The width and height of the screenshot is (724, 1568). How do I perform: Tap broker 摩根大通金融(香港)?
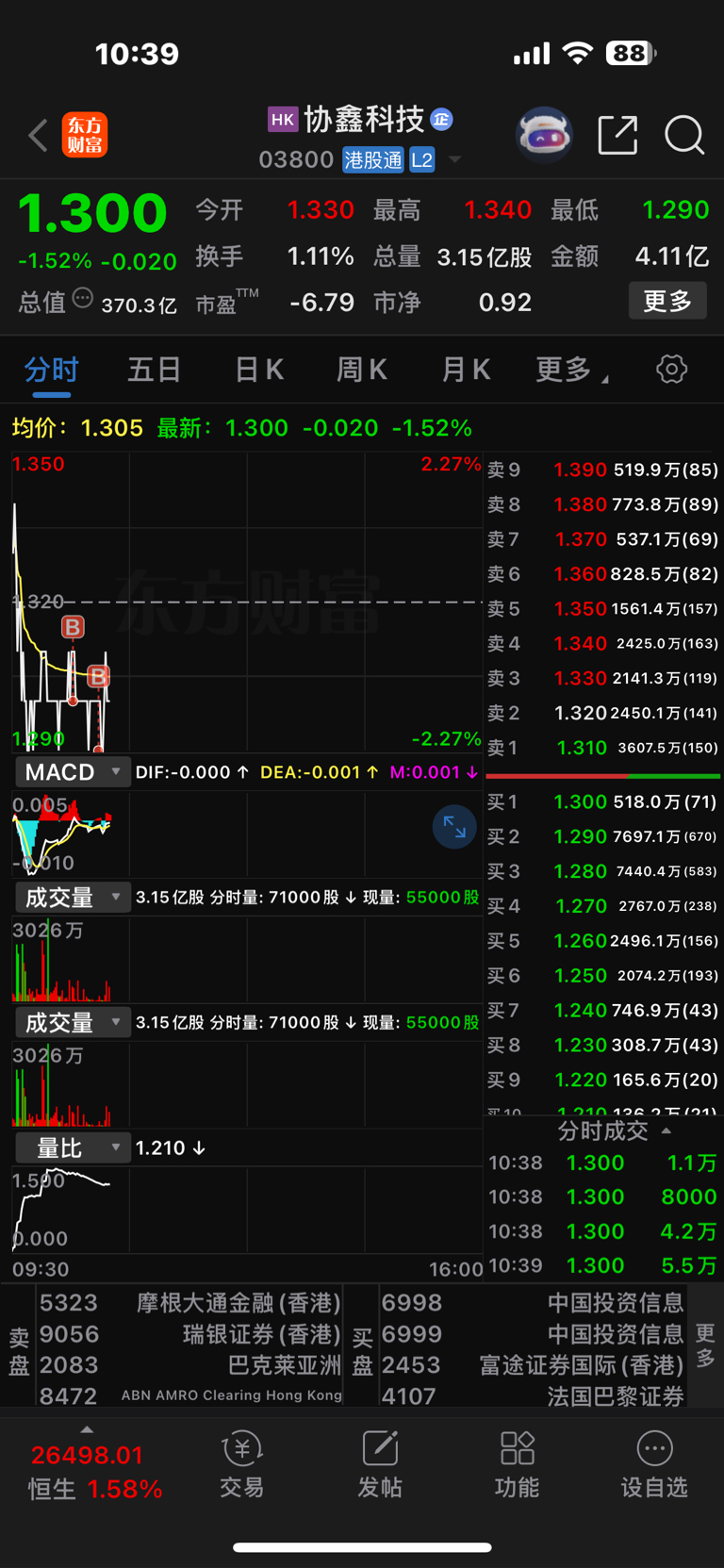(x=190, y=1303)
